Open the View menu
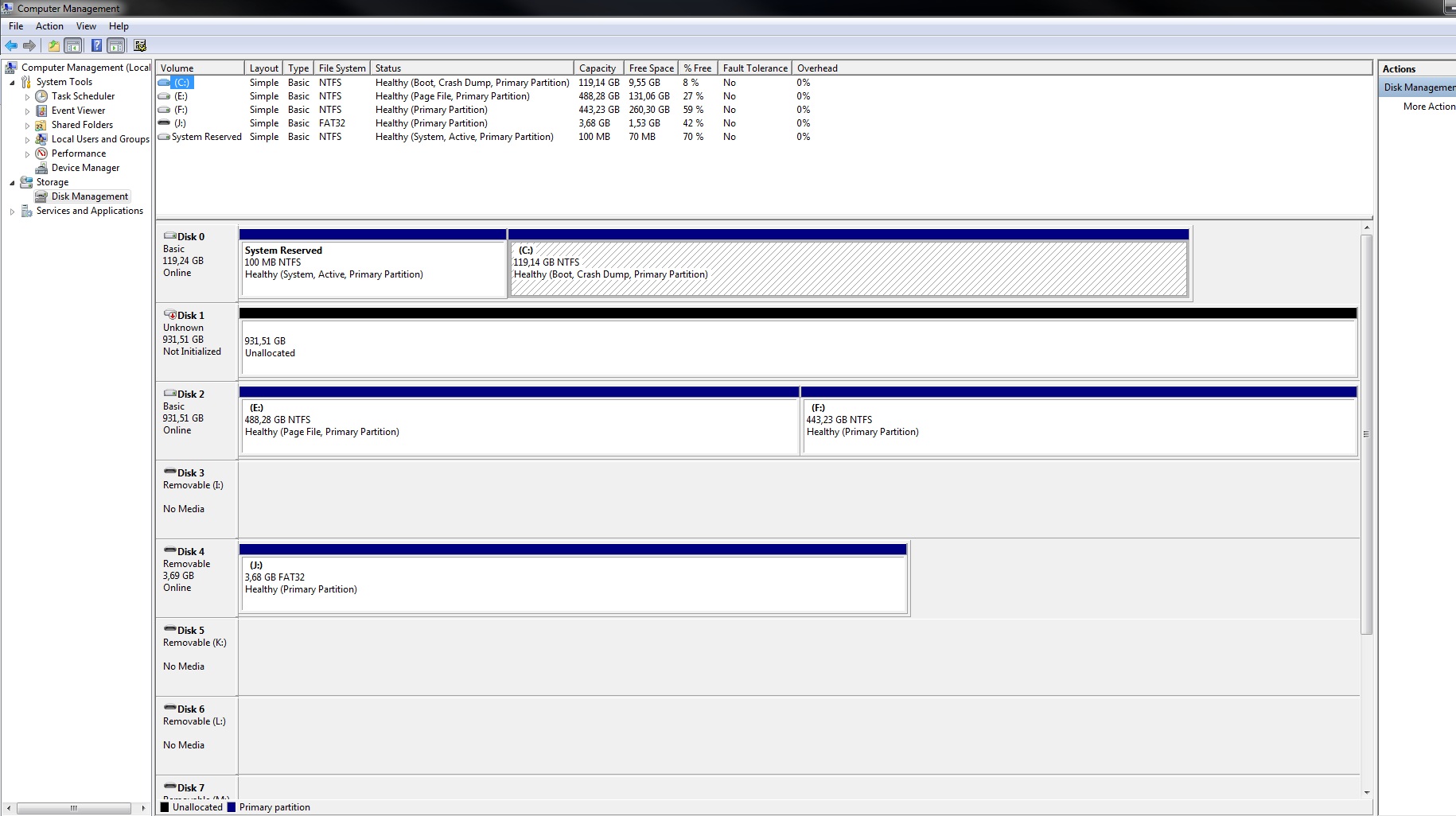The width and height of the screenshot is (1456, 816). pos(86,26)
